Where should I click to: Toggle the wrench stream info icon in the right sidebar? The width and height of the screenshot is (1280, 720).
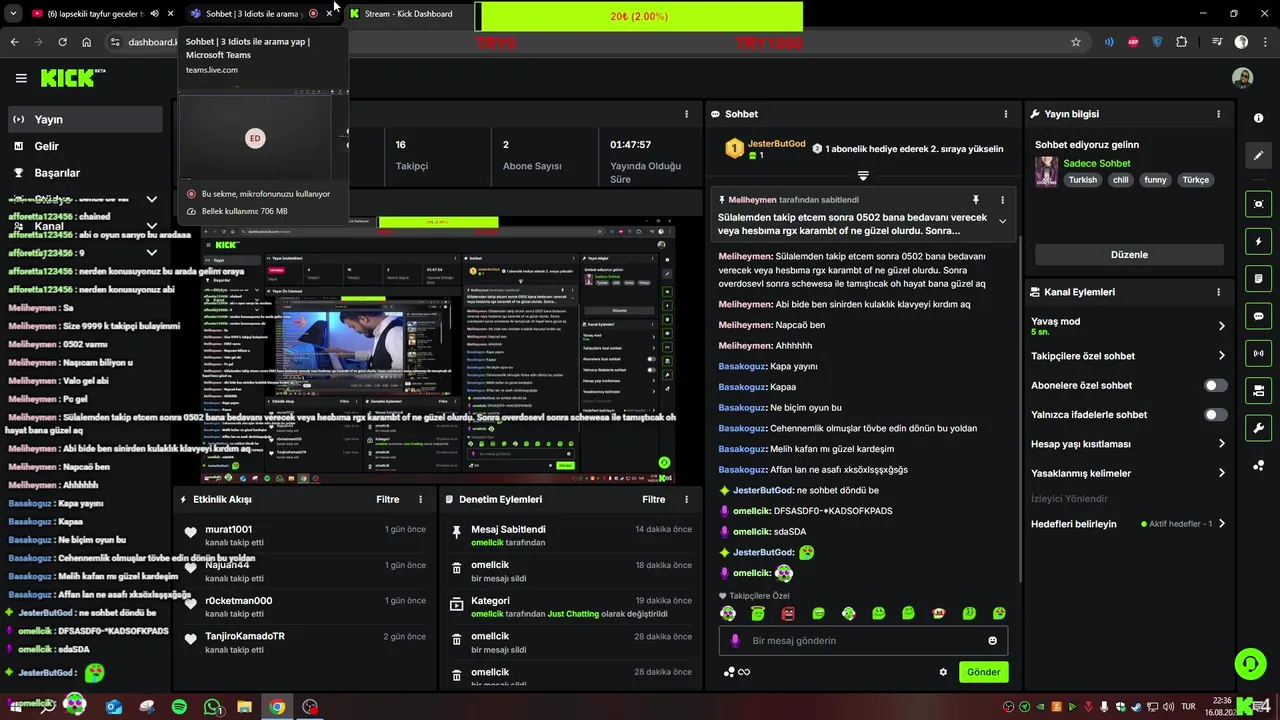point(1258,428)
